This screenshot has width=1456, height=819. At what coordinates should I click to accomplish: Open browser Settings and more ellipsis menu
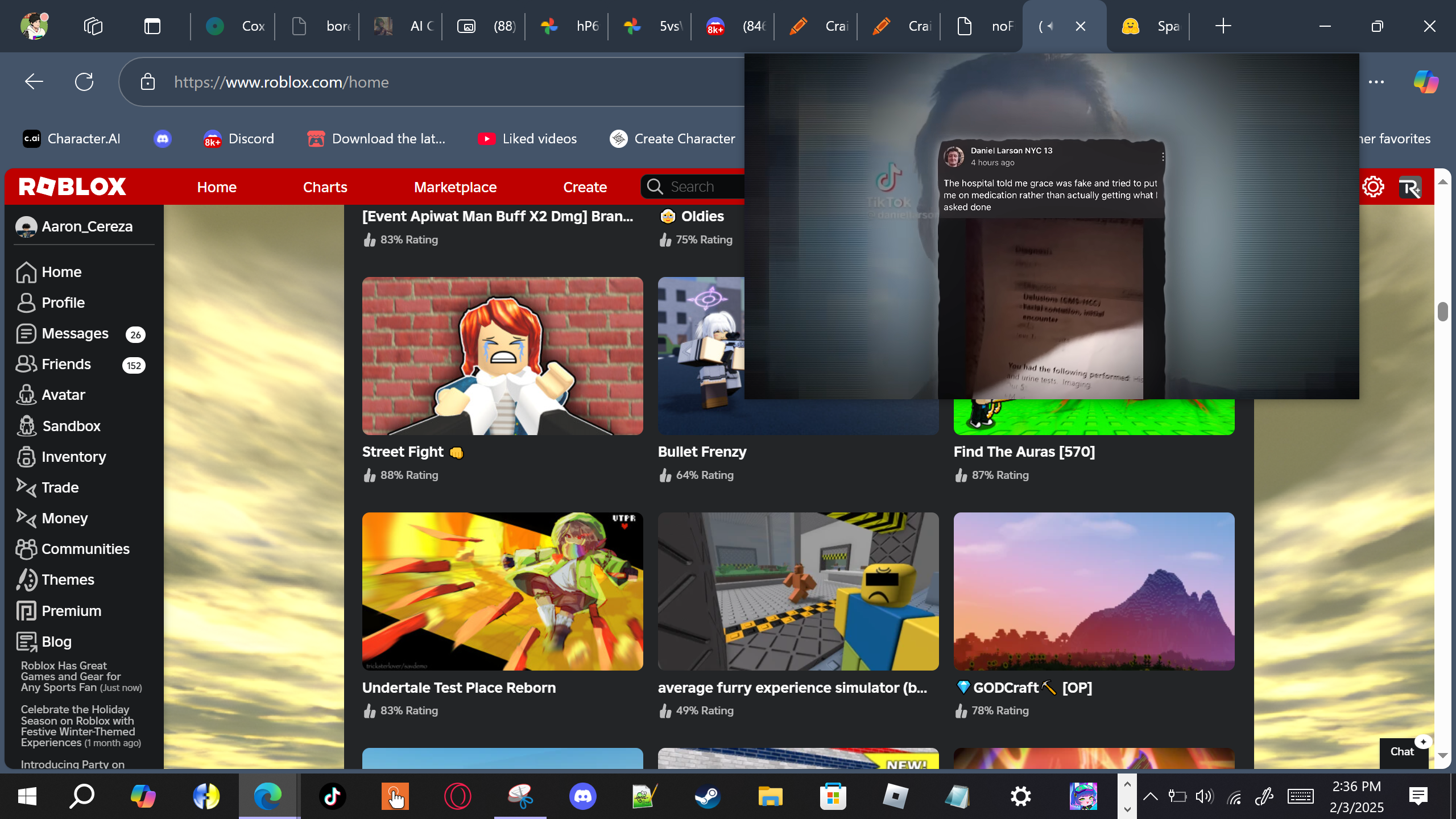[x=1376, y=82]
